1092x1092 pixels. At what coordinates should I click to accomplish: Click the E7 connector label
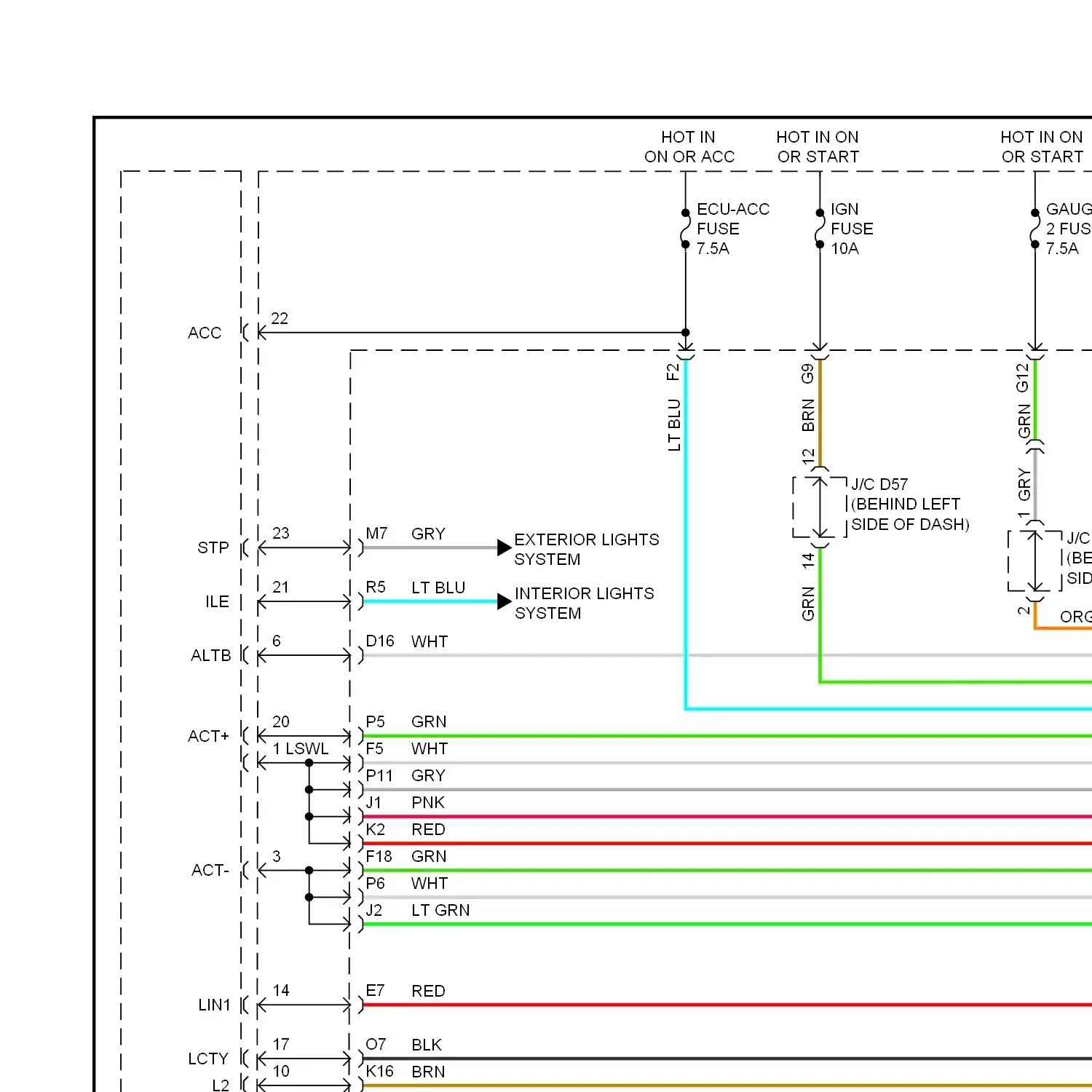tap(375, 992)
